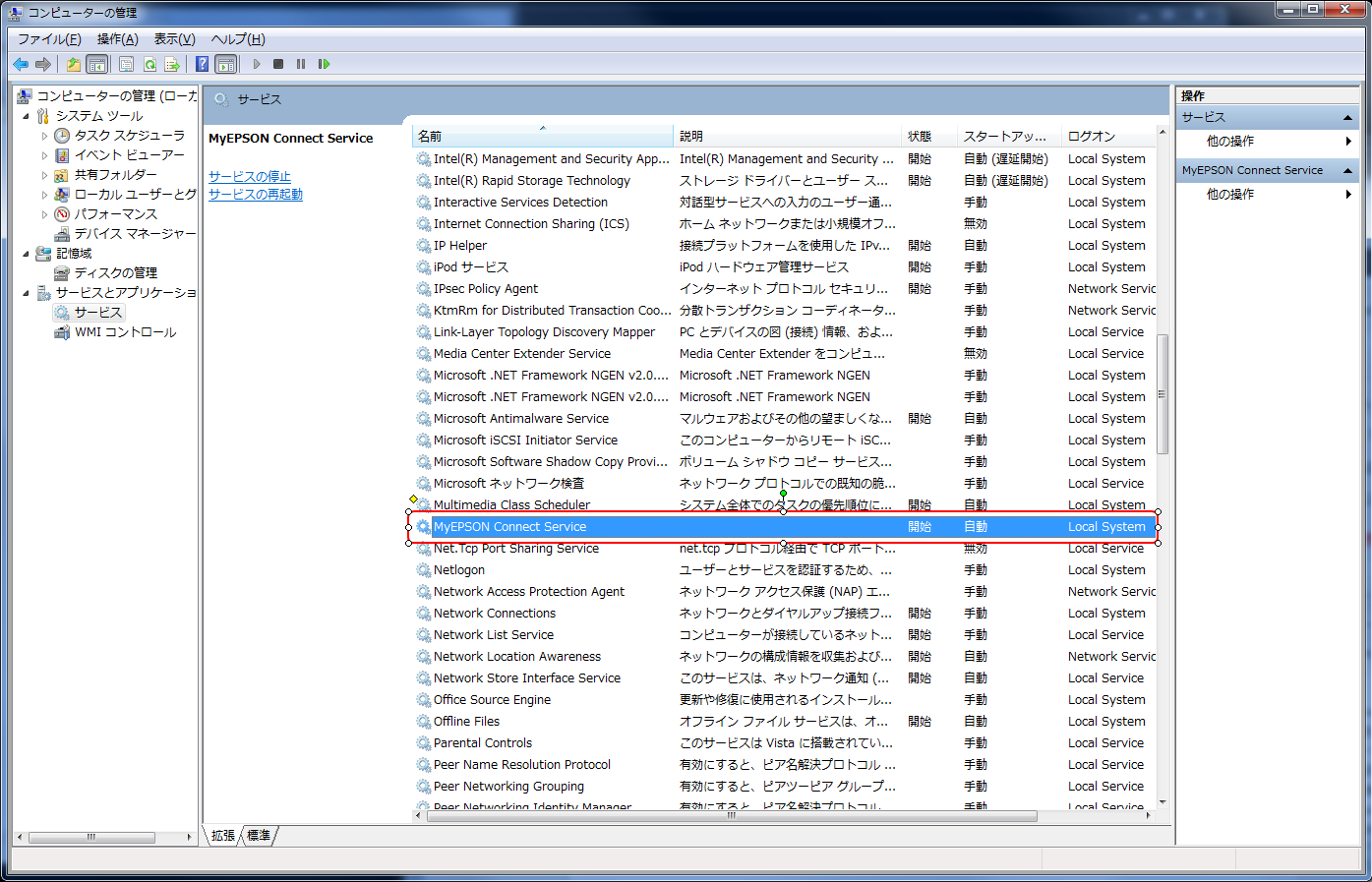Toggle the show/hide console tree icon
This screenshot has height=882, width=1372.
pyautogui.click(x=97, y=64)
